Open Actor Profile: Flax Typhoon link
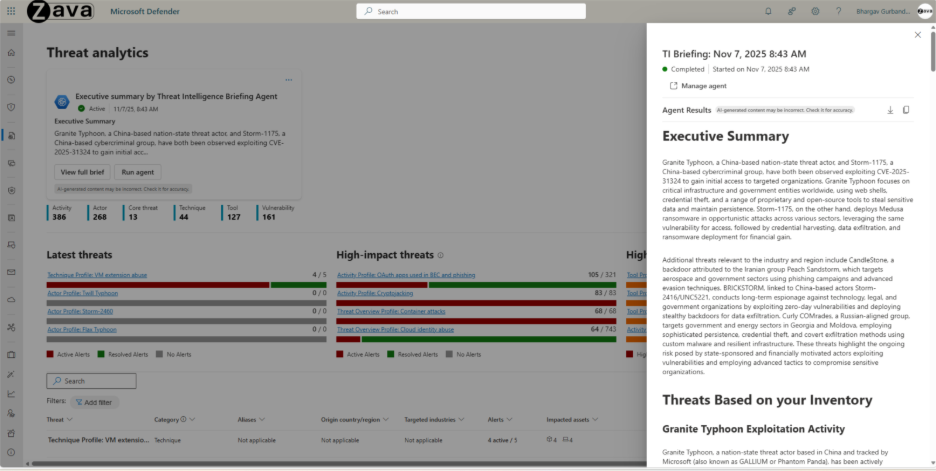The image size is (936, 471). tap(82, 330)
